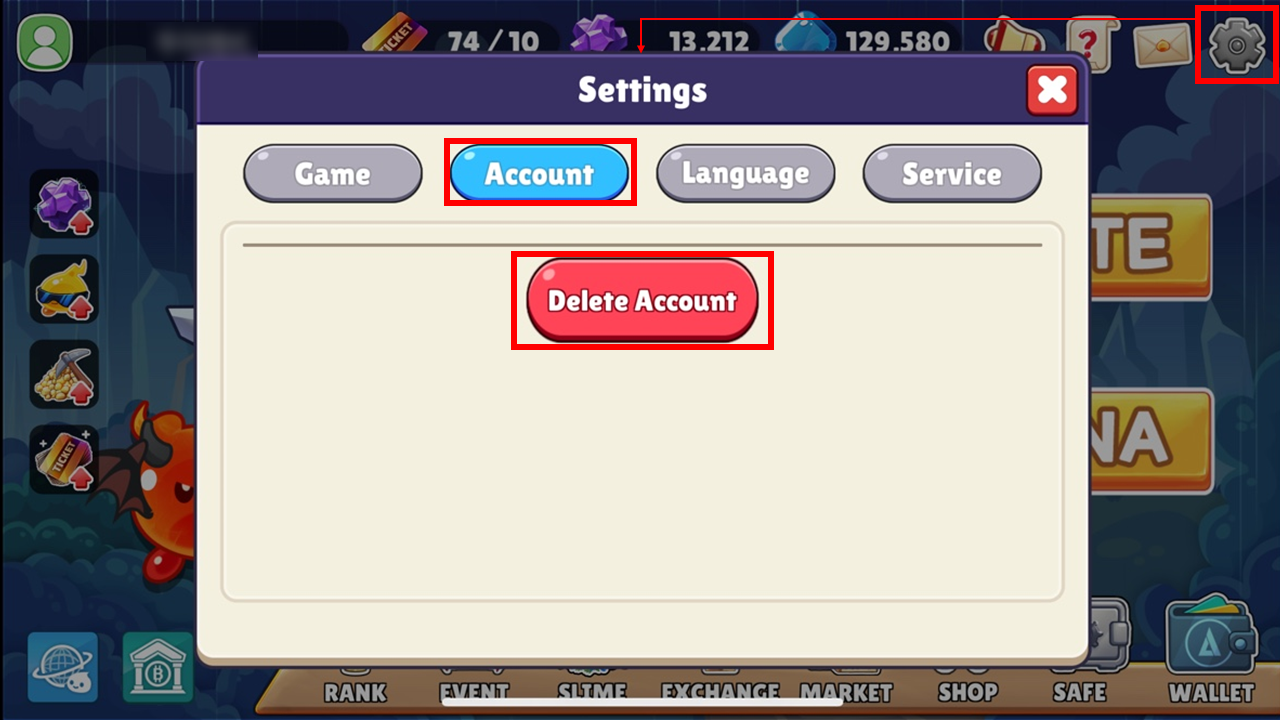Image resolution: width=1280 pixels, height=720 pixels.
Task: Close the Settings dialog
Action: [x=1052, y=90]
